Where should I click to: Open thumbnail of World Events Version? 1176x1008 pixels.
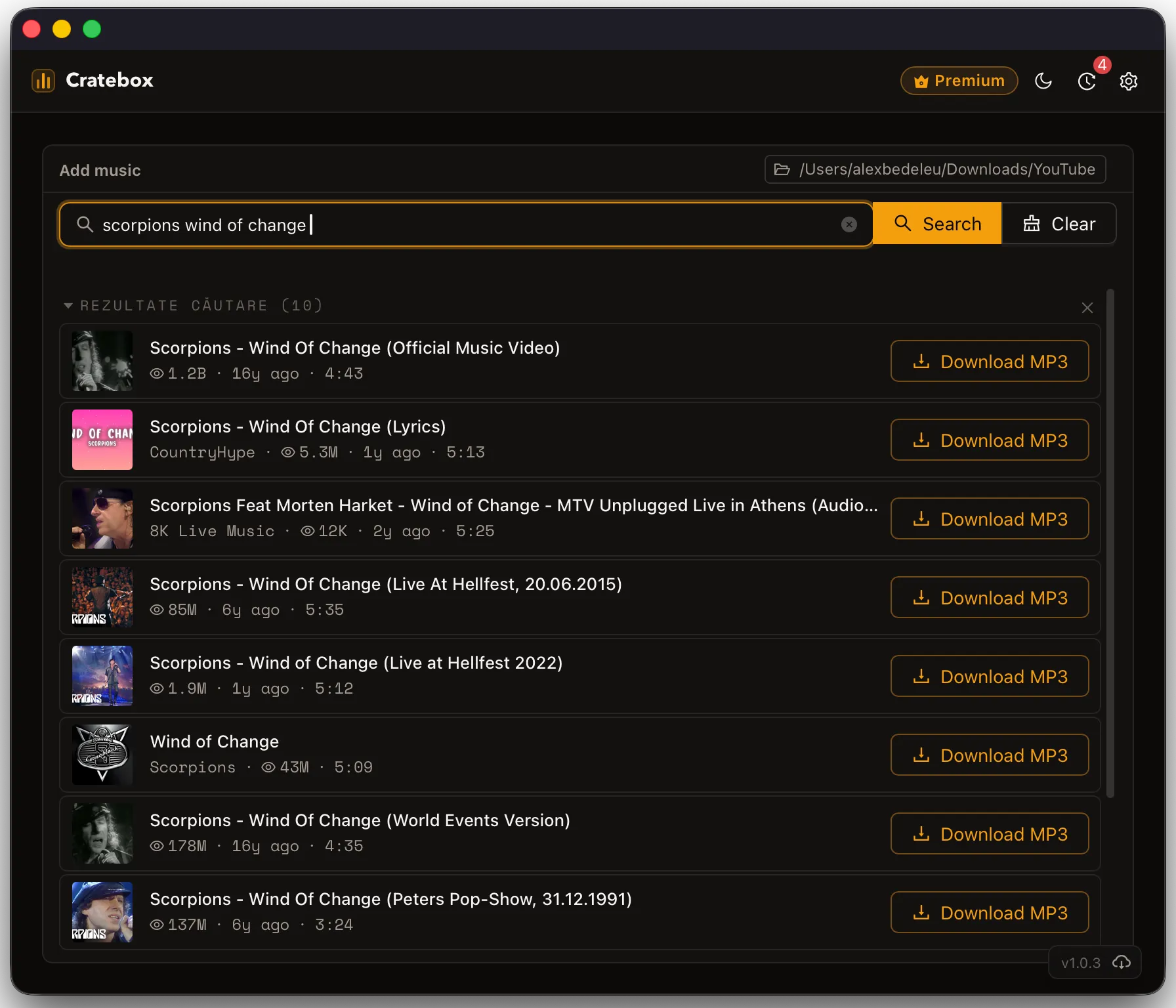coord(102,833)
